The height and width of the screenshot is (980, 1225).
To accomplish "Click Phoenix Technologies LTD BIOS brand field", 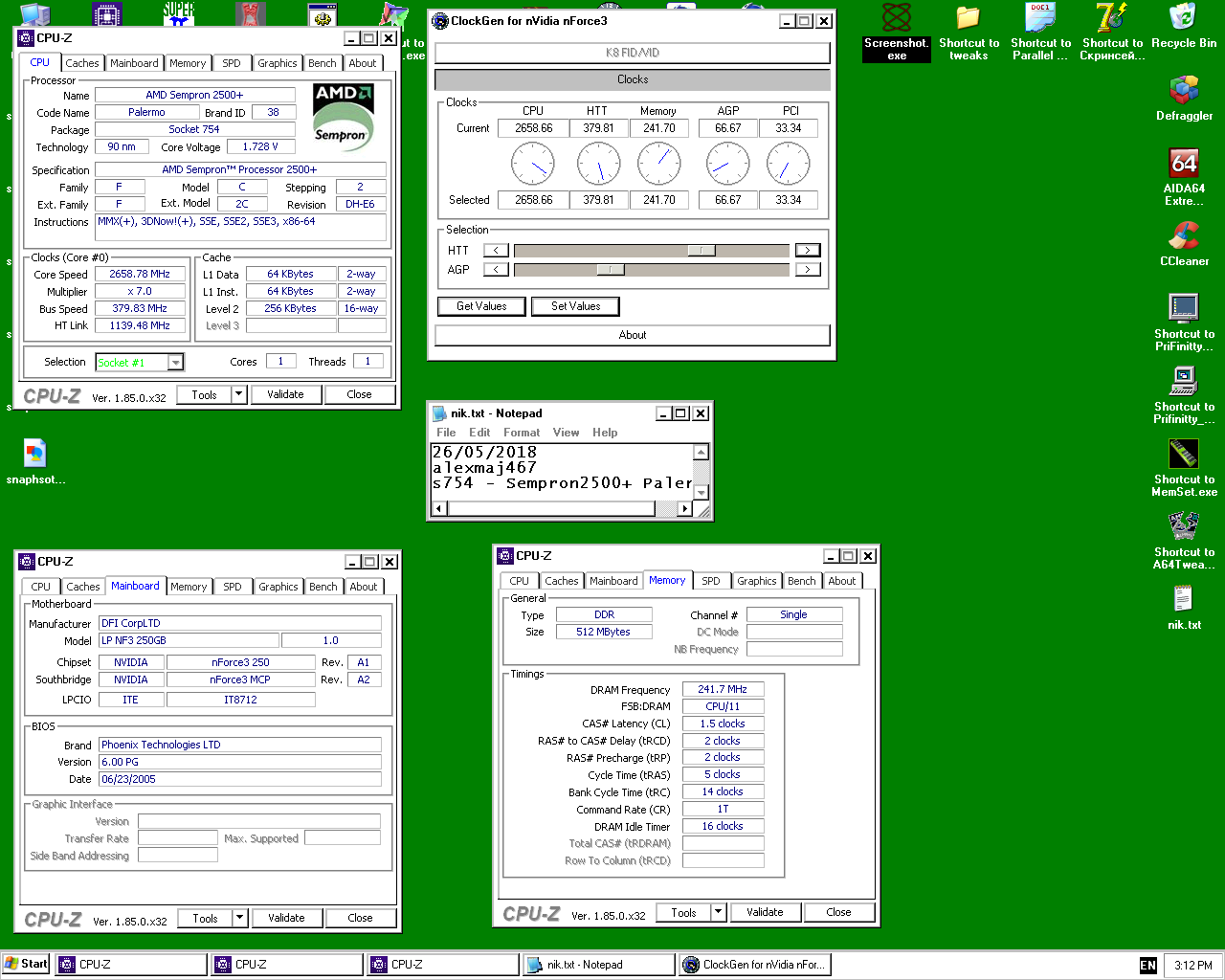I will pos(240,745).
